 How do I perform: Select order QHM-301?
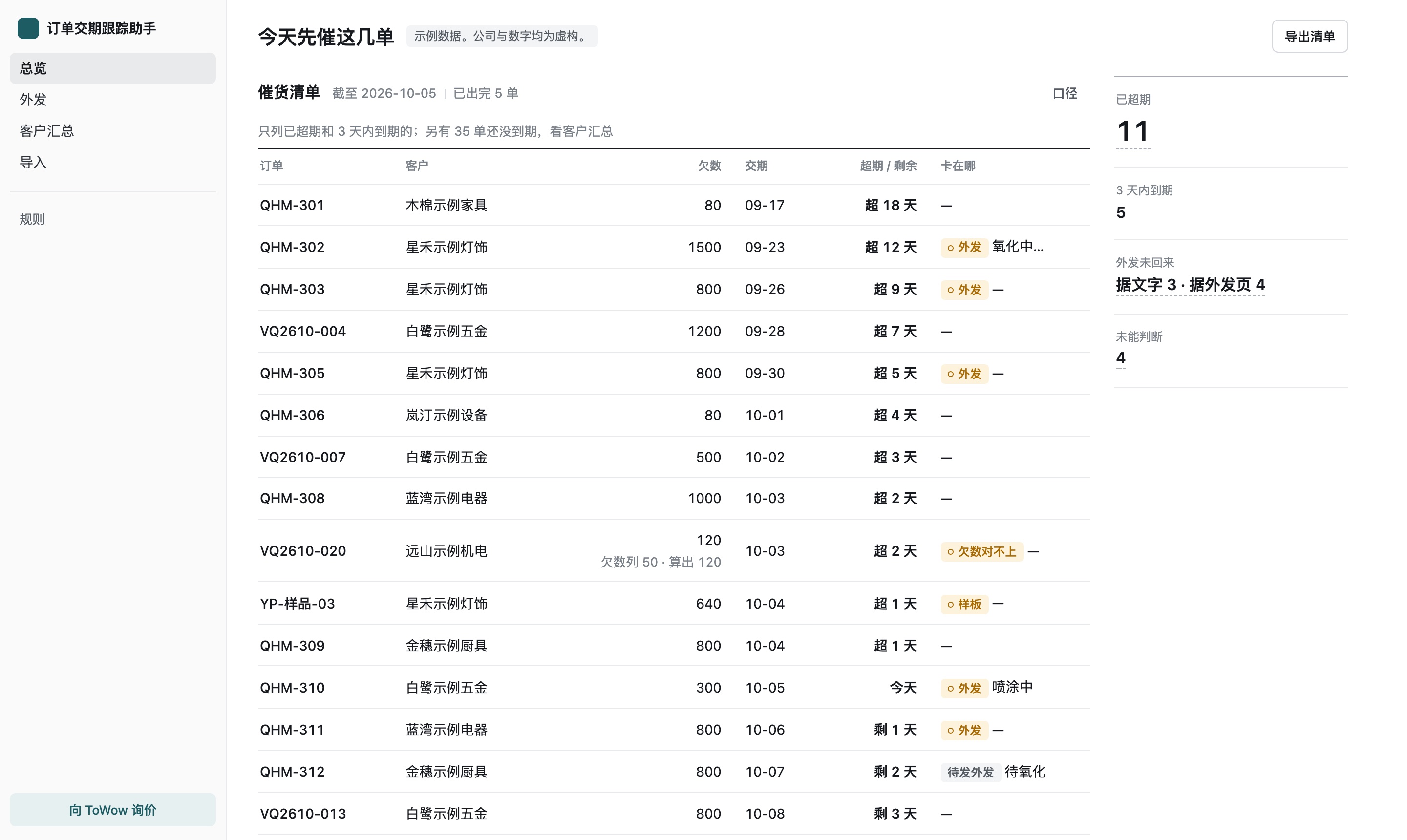click(x=292, y=205)
